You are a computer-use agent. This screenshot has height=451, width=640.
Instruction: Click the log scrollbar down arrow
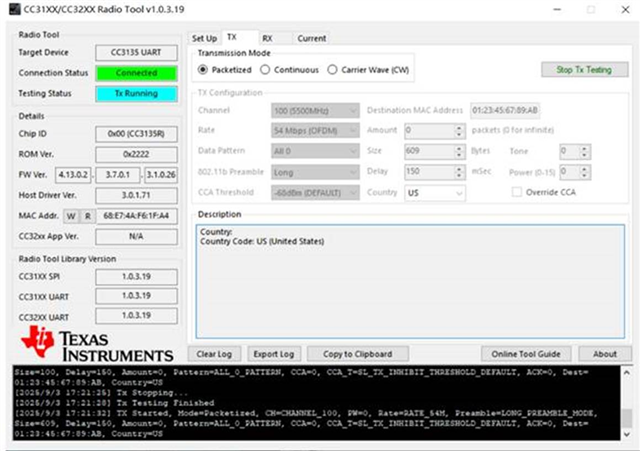pyautogui.click(x=626, y=435)
